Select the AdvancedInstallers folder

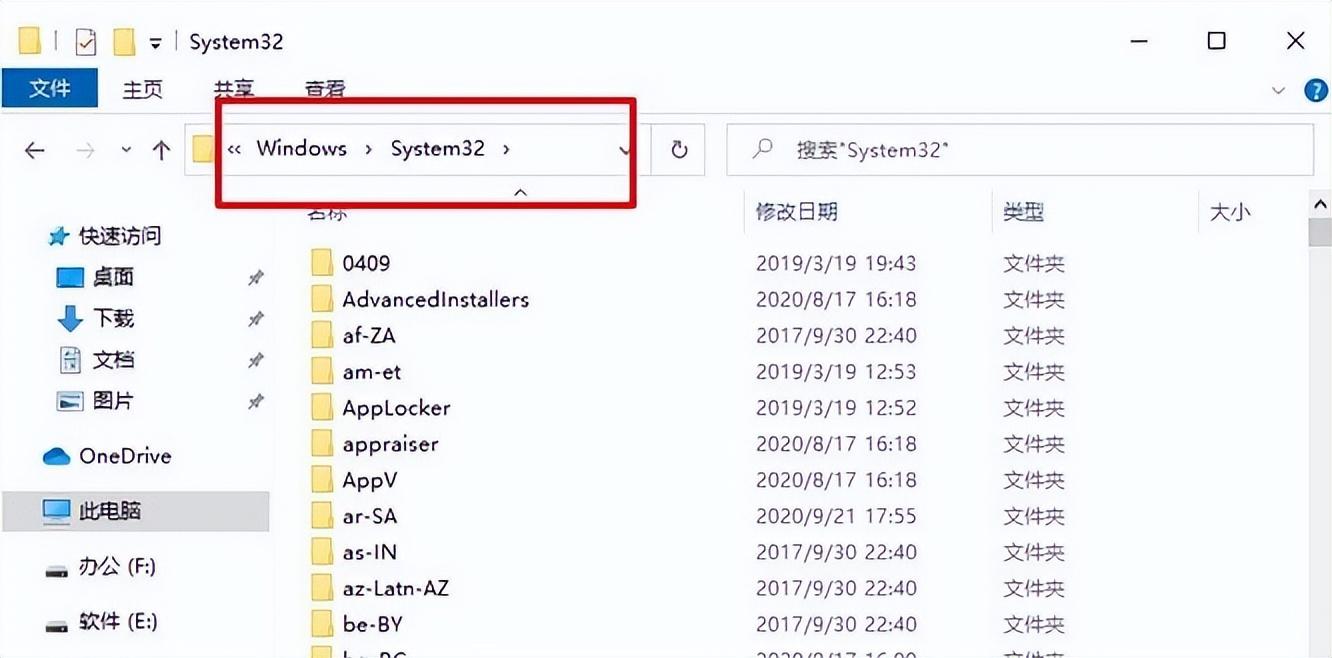coord(435,300)
